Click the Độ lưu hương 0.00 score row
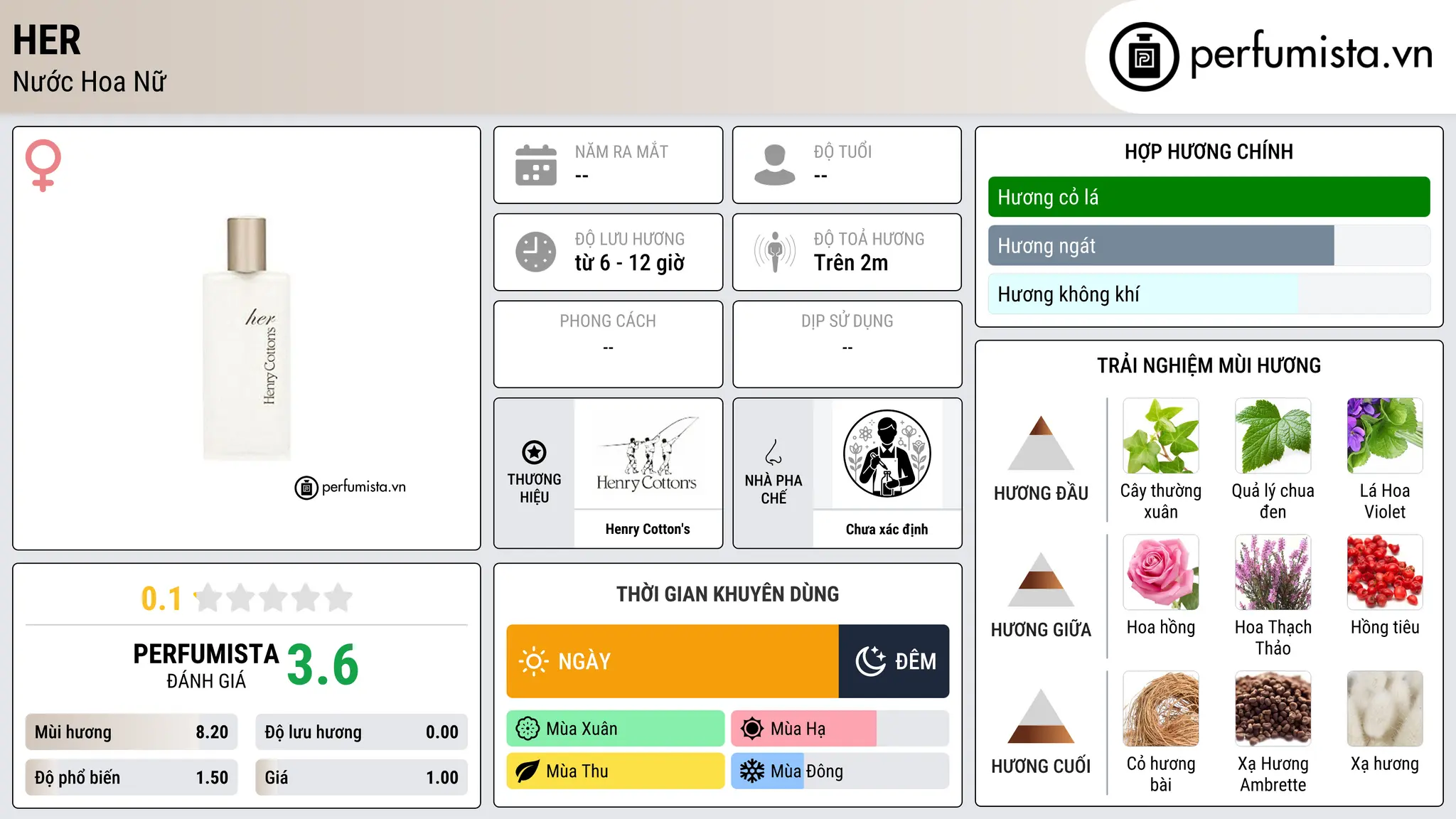 click(x=362, y=732)
